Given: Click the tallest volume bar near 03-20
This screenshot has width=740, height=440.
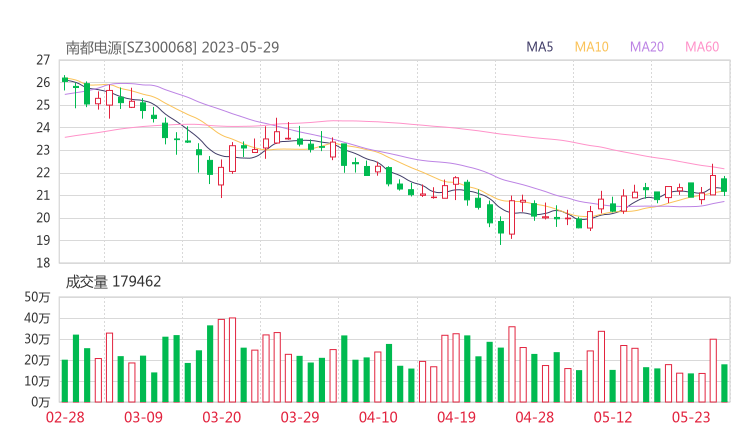Looking at the screenshot, I should [x=232, y=360].
